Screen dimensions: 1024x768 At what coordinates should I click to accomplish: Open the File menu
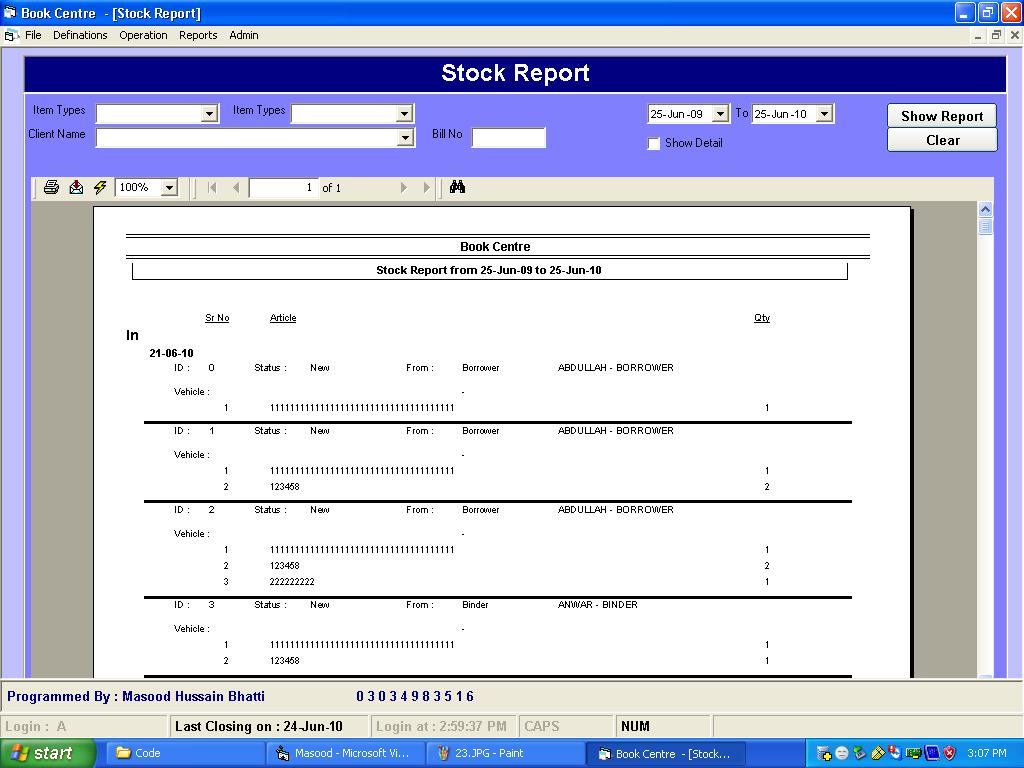[33, 35]
